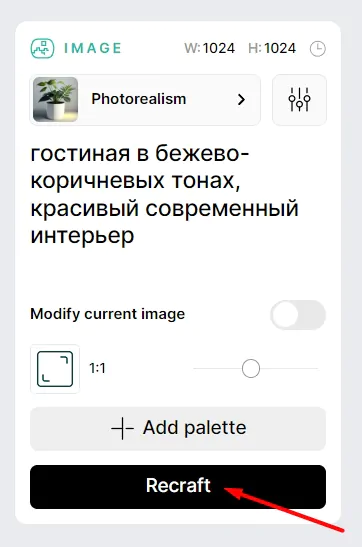
Task: Click the size slider's round handle
Action: pos(251,368)
